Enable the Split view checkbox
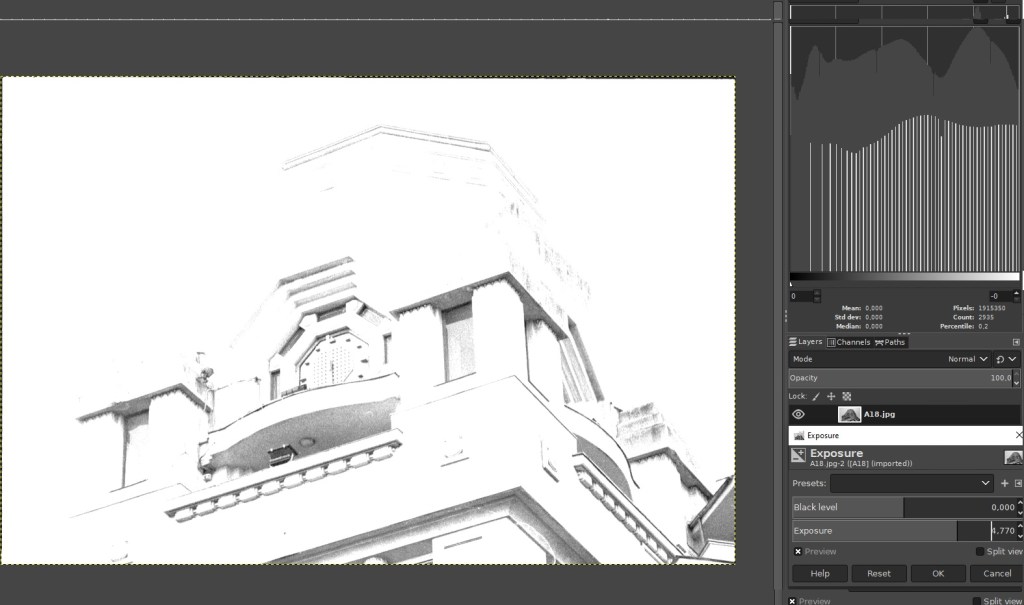This screenshot has width=1024, height=605. [980, 551]
